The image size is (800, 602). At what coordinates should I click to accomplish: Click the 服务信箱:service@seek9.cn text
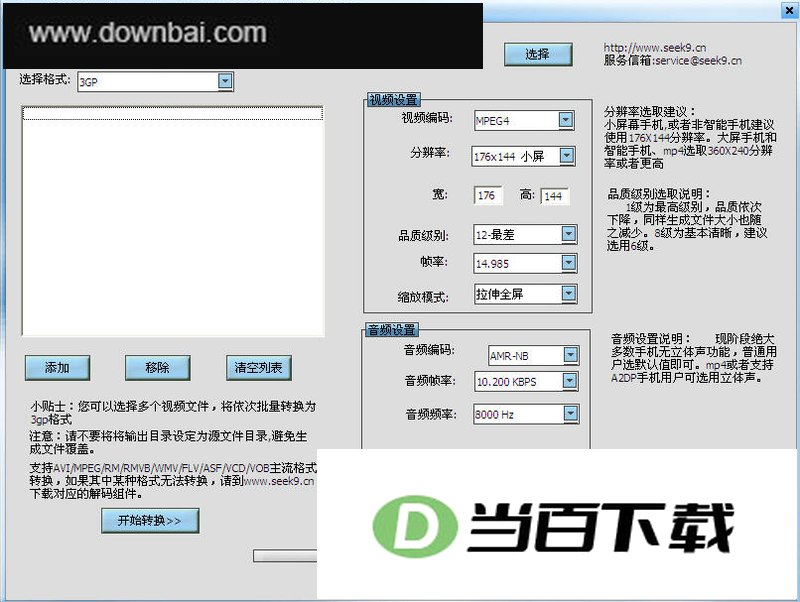pyautogui.click(x=672, y=60)
